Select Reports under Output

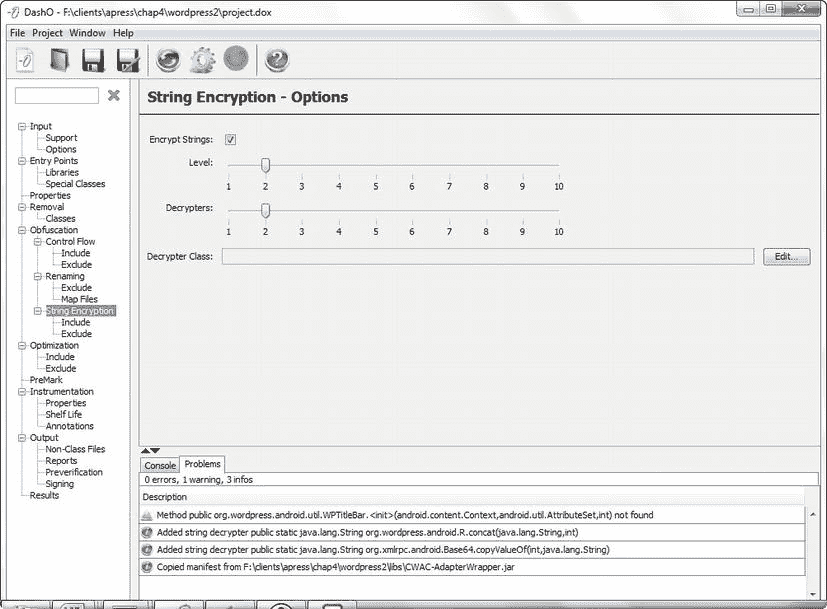[61, 461]
